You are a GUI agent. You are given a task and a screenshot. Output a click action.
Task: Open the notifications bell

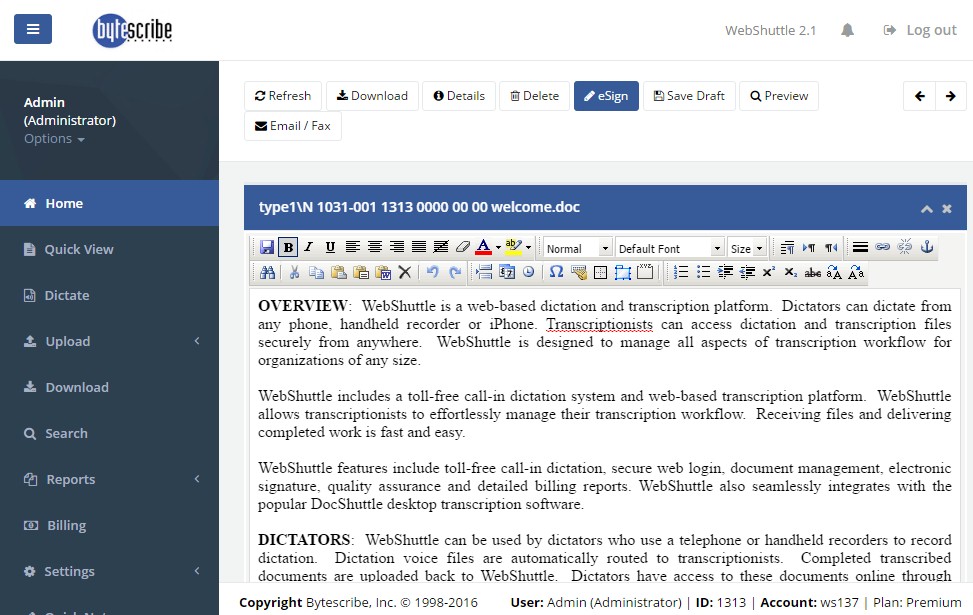847,30
